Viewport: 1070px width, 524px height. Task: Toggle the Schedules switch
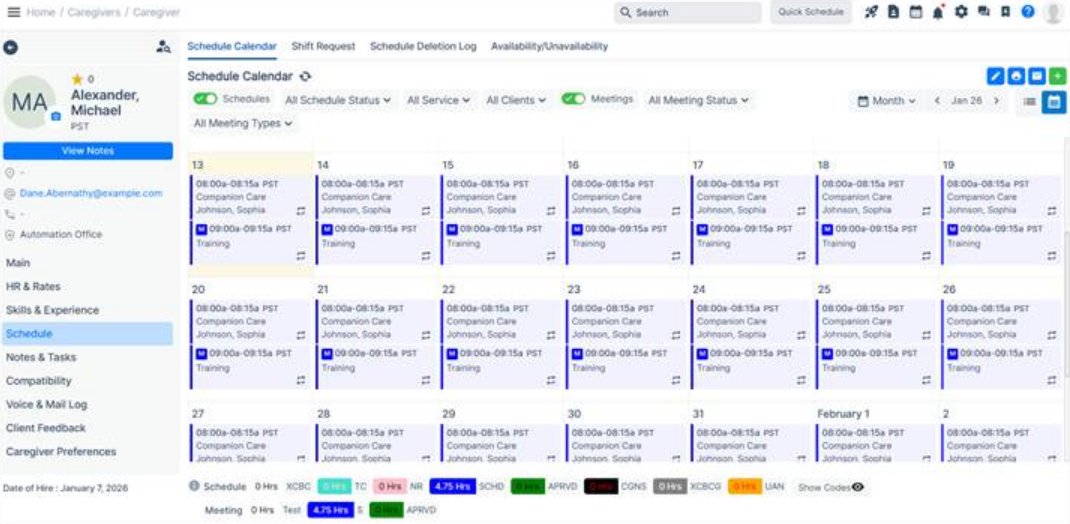(205, 99)
